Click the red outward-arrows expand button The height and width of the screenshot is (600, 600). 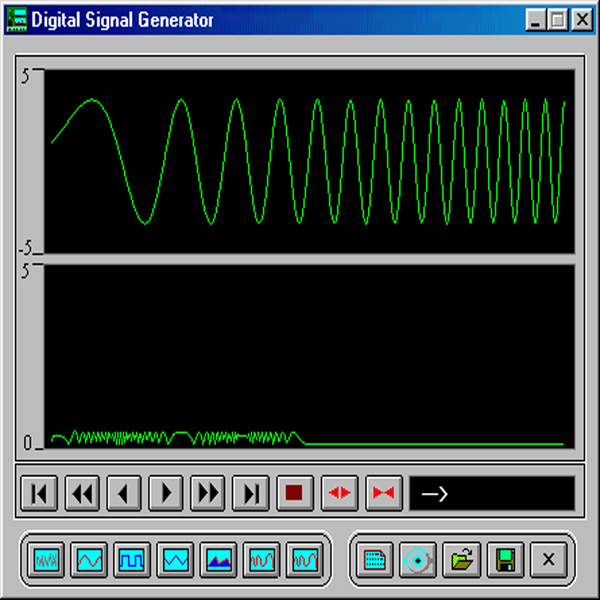pos(339,493)
